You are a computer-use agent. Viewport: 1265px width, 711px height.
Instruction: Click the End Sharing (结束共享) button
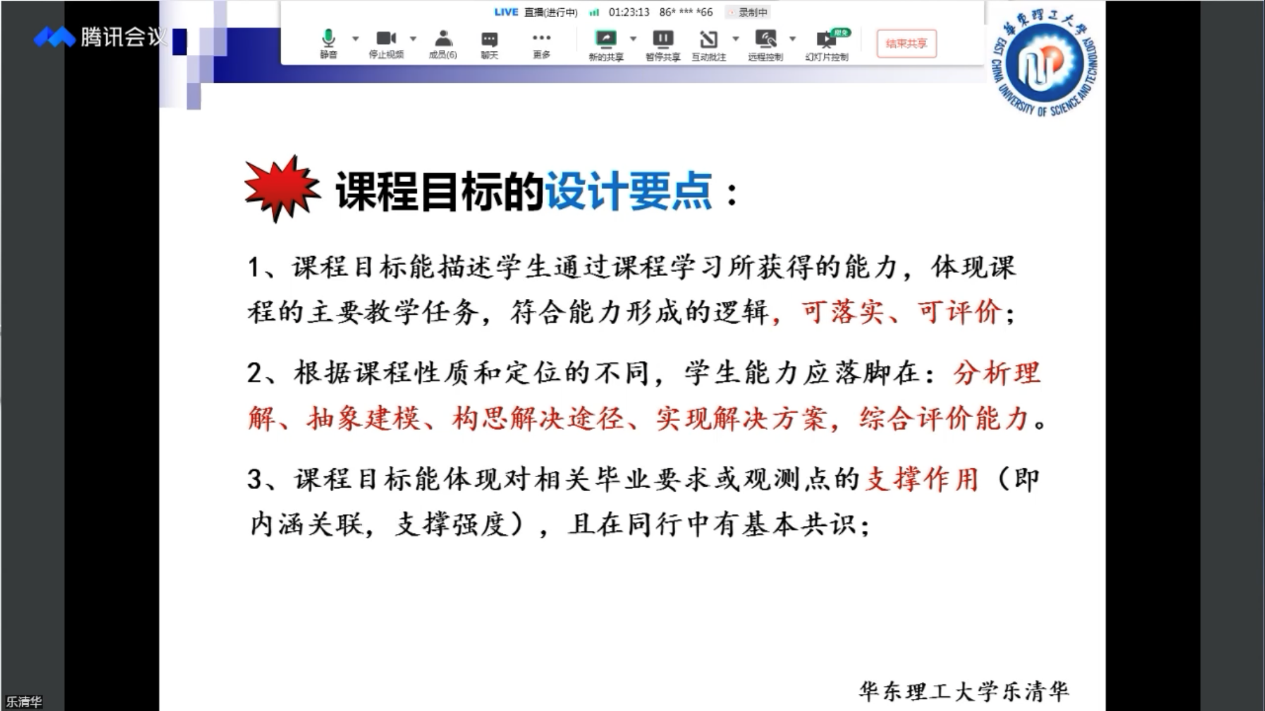[906, 43]
